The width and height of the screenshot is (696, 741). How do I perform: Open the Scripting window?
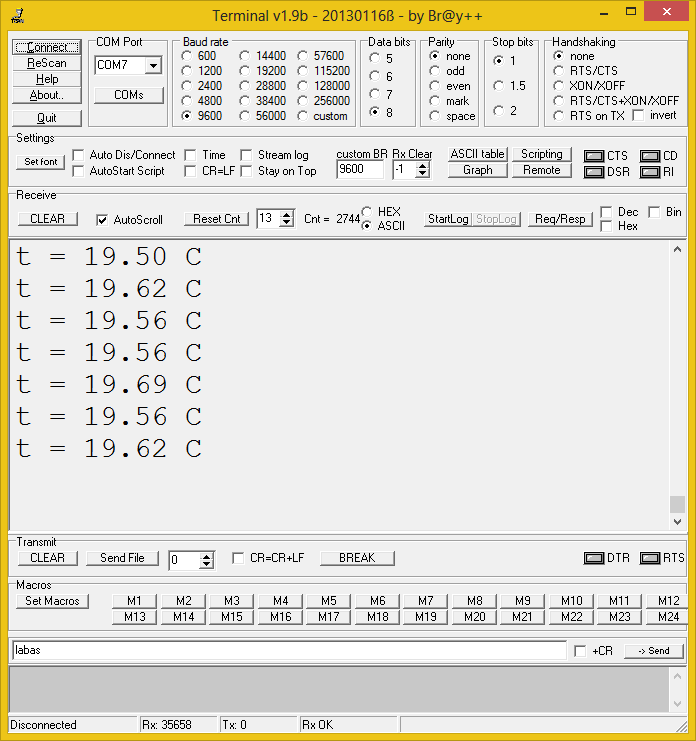541,154
